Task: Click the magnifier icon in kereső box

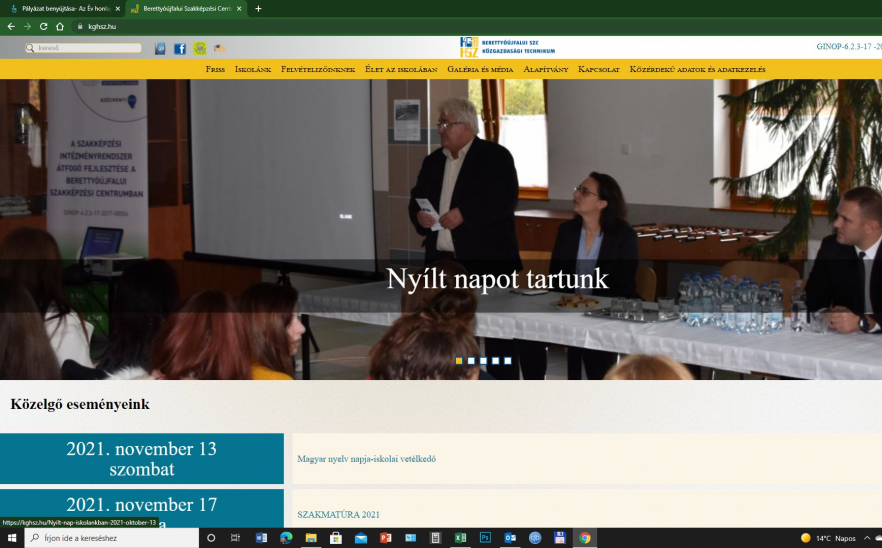Action: (30, 48)
